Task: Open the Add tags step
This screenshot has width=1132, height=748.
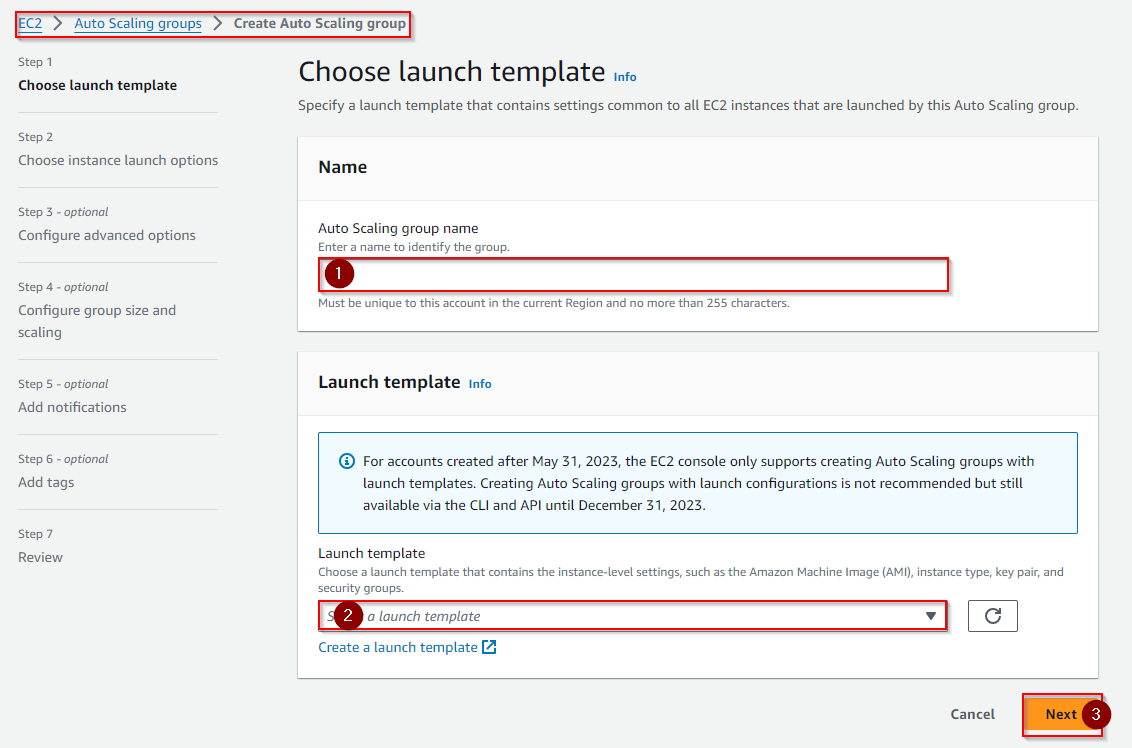Action: [46, 482]
